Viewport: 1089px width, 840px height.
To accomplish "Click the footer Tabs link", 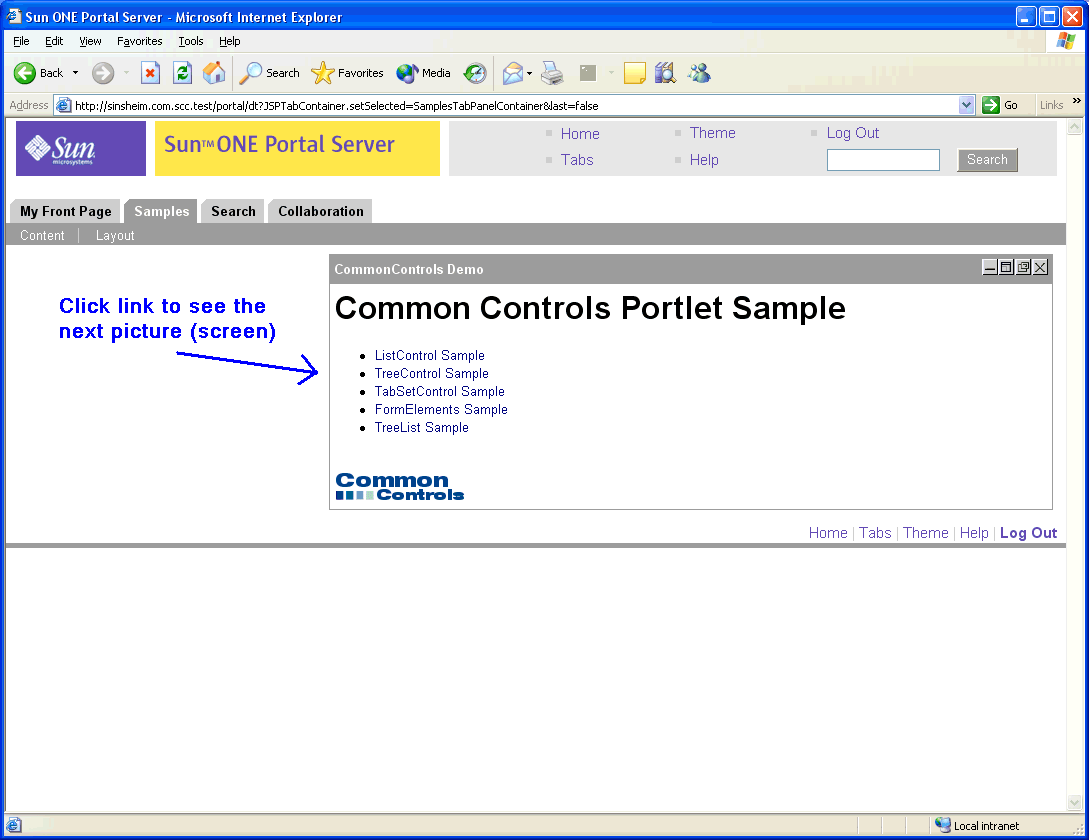I will click(x=875, y=533).
